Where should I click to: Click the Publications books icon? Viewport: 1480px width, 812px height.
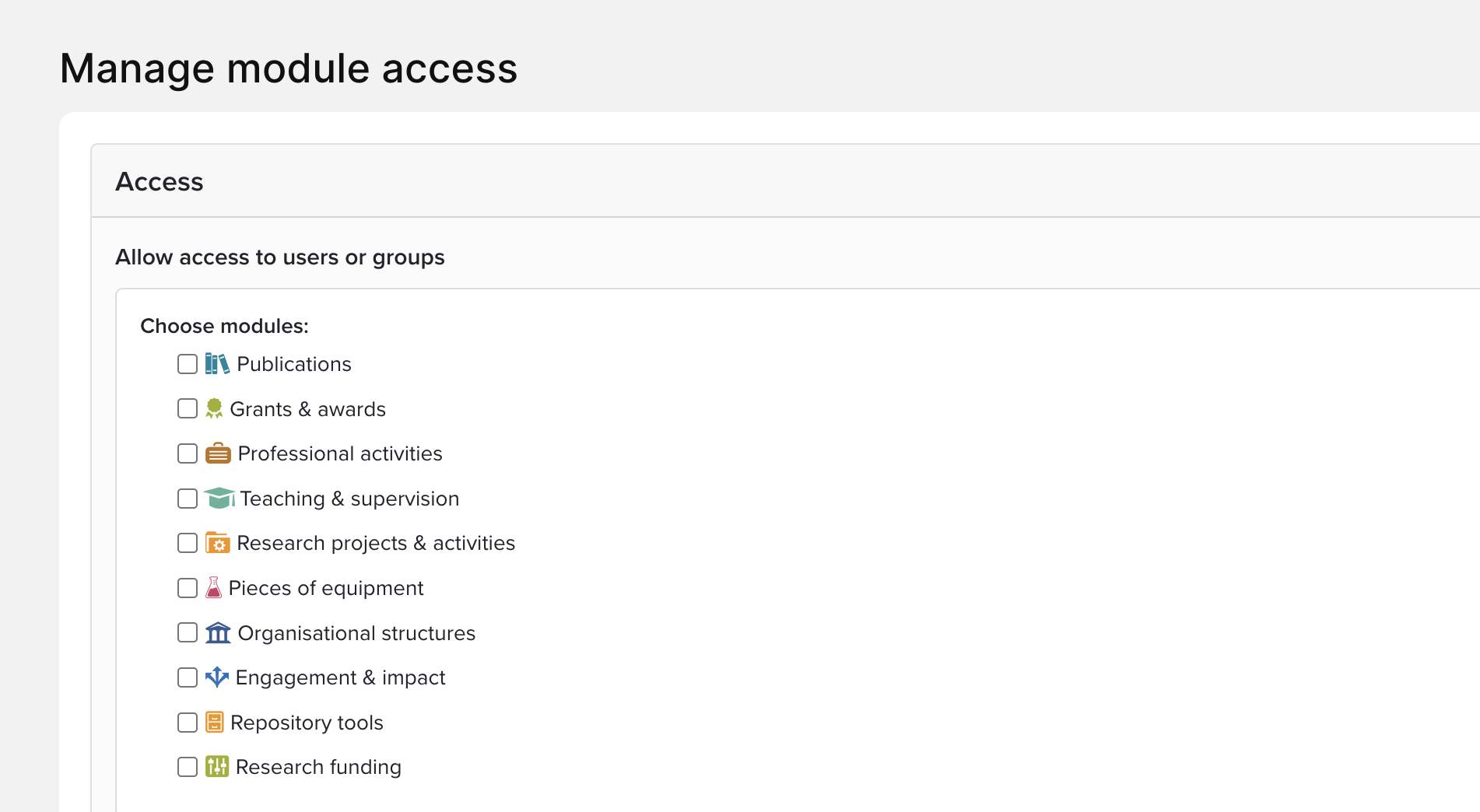click(x=217, y=364)
